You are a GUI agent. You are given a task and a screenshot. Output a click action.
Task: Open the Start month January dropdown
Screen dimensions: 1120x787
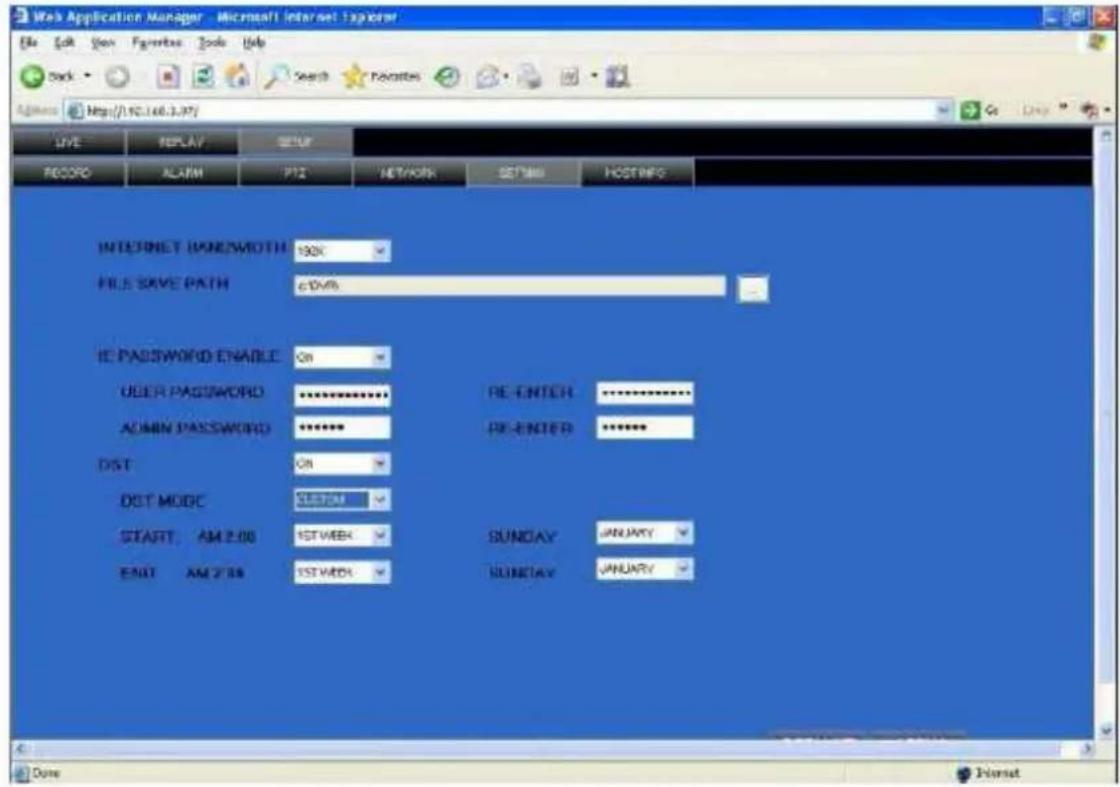coord(683,533)
